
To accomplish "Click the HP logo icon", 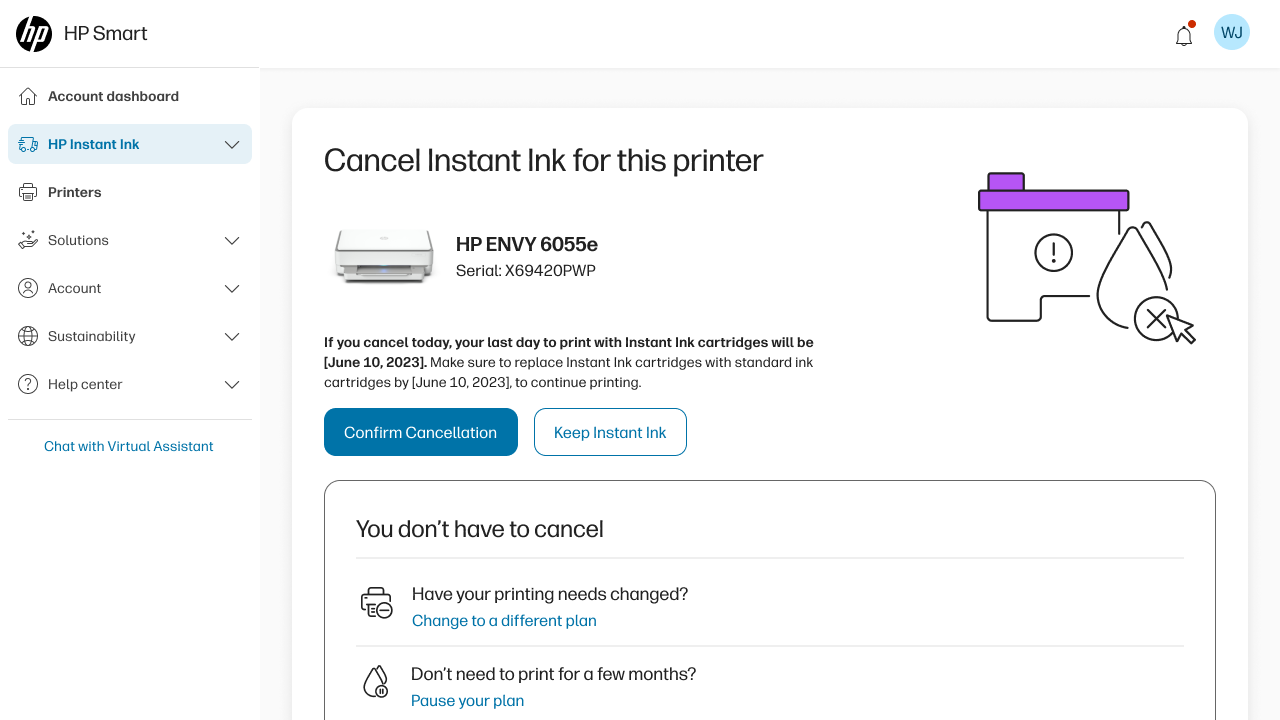I will click(34, 34).
